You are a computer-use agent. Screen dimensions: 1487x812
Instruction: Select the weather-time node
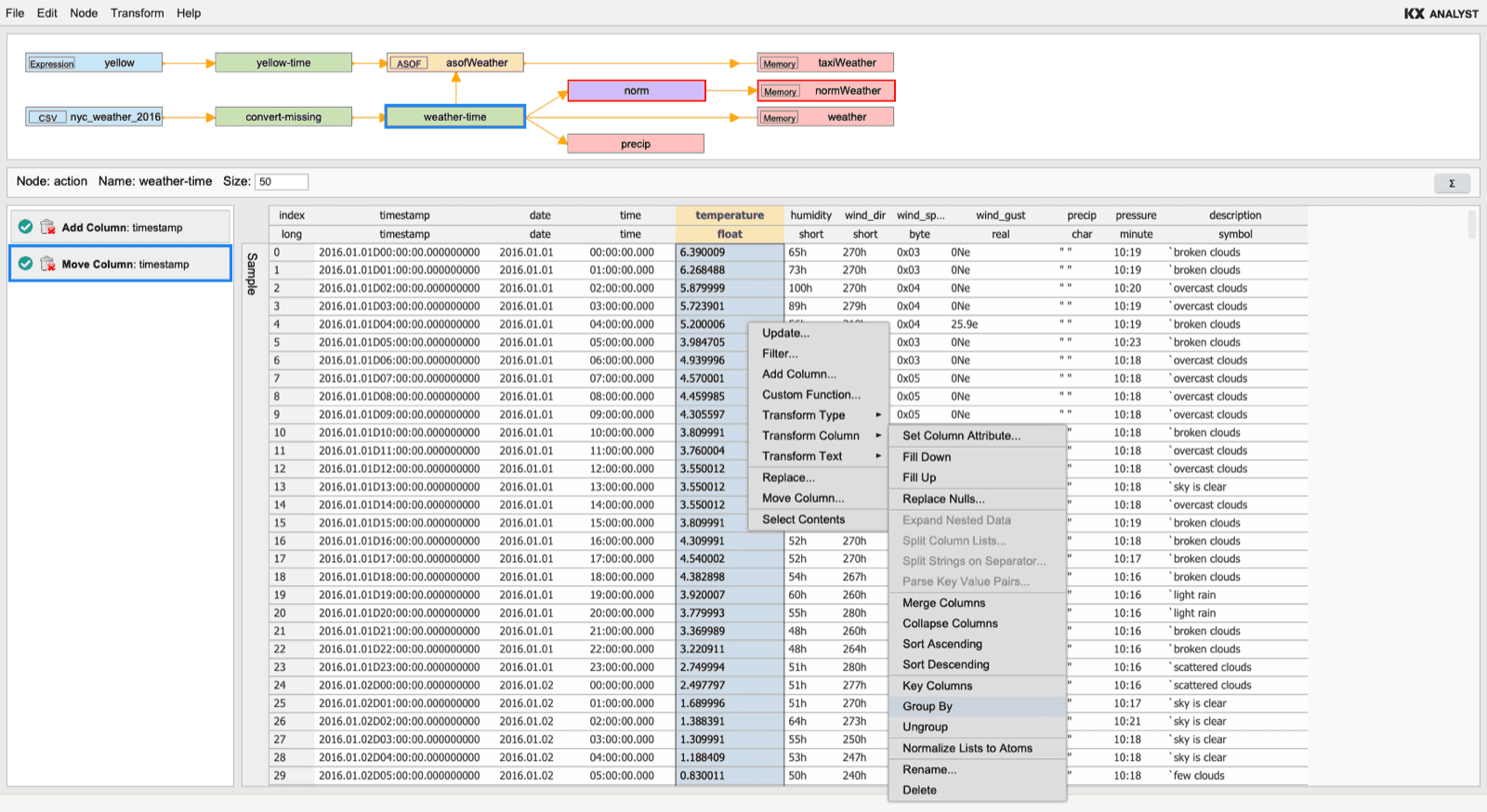(455, 117)
